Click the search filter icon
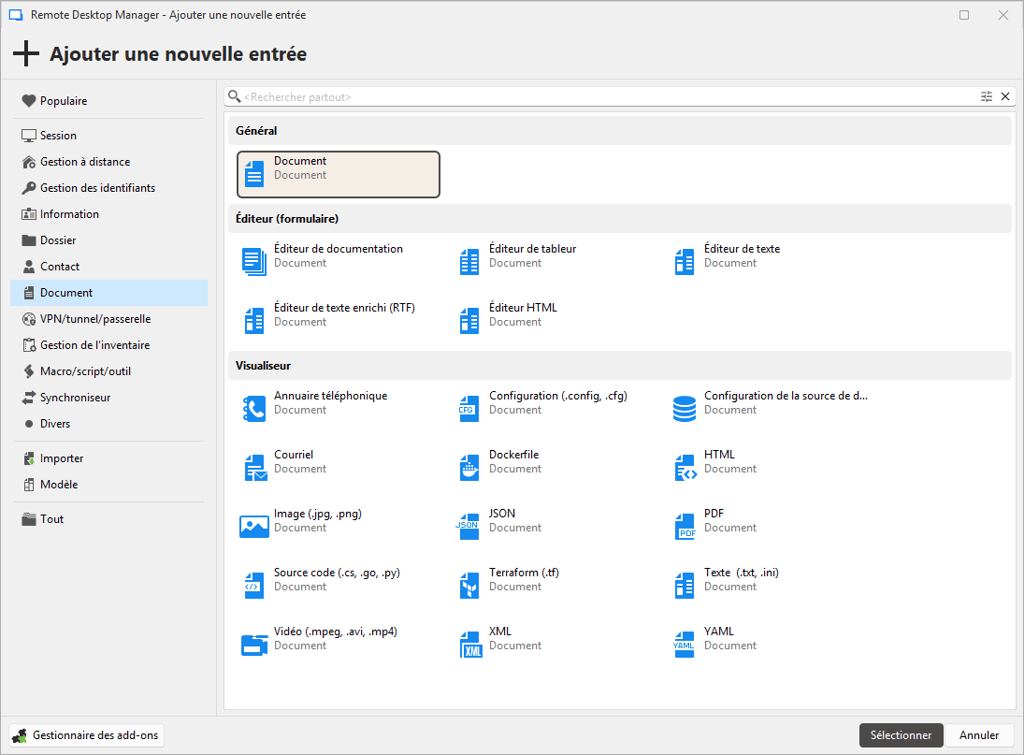Image resolution: width=1024 pixels, height=755 pixels. click(986, 96)
